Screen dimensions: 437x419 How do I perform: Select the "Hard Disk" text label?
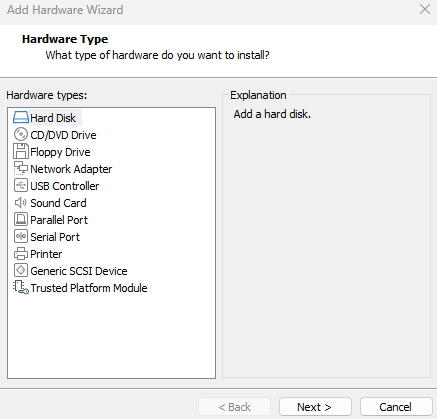pos(53,118)
